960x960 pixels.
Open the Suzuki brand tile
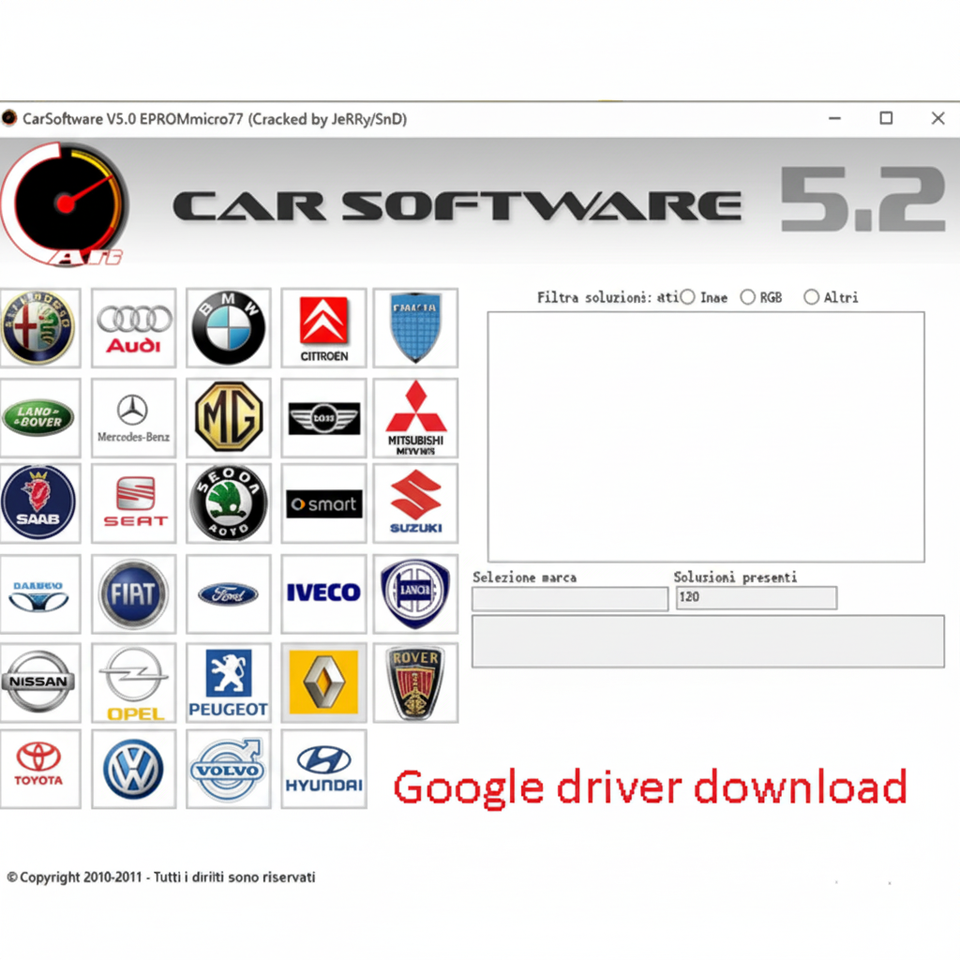(416, 504)
